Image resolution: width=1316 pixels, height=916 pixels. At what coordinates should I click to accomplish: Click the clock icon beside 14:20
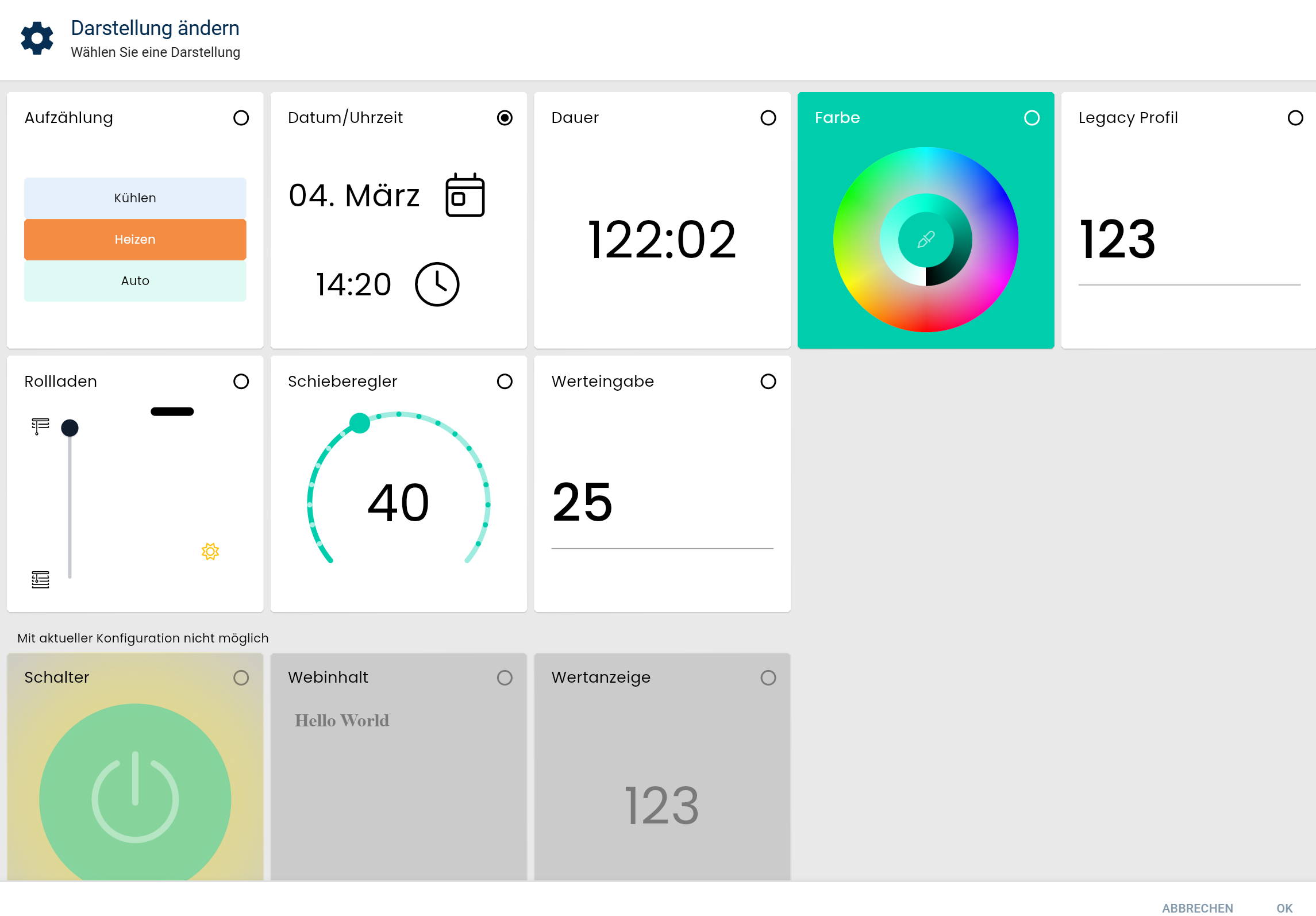tap(437, 284)
